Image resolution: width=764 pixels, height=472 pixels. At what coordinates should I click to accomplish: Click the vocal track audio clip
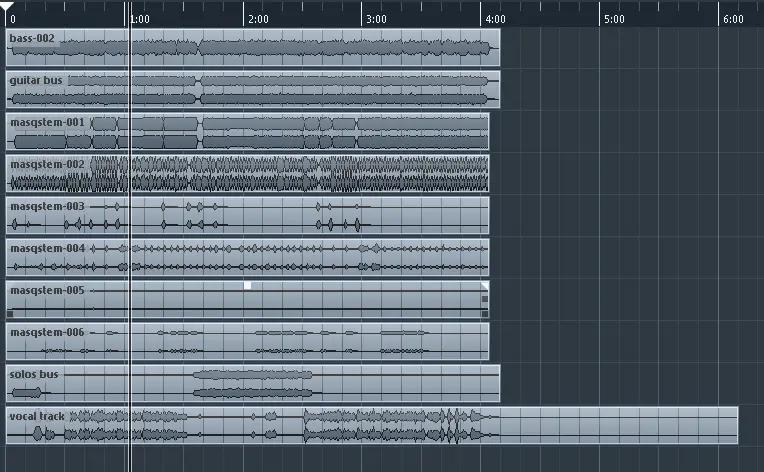pos(372,425)
